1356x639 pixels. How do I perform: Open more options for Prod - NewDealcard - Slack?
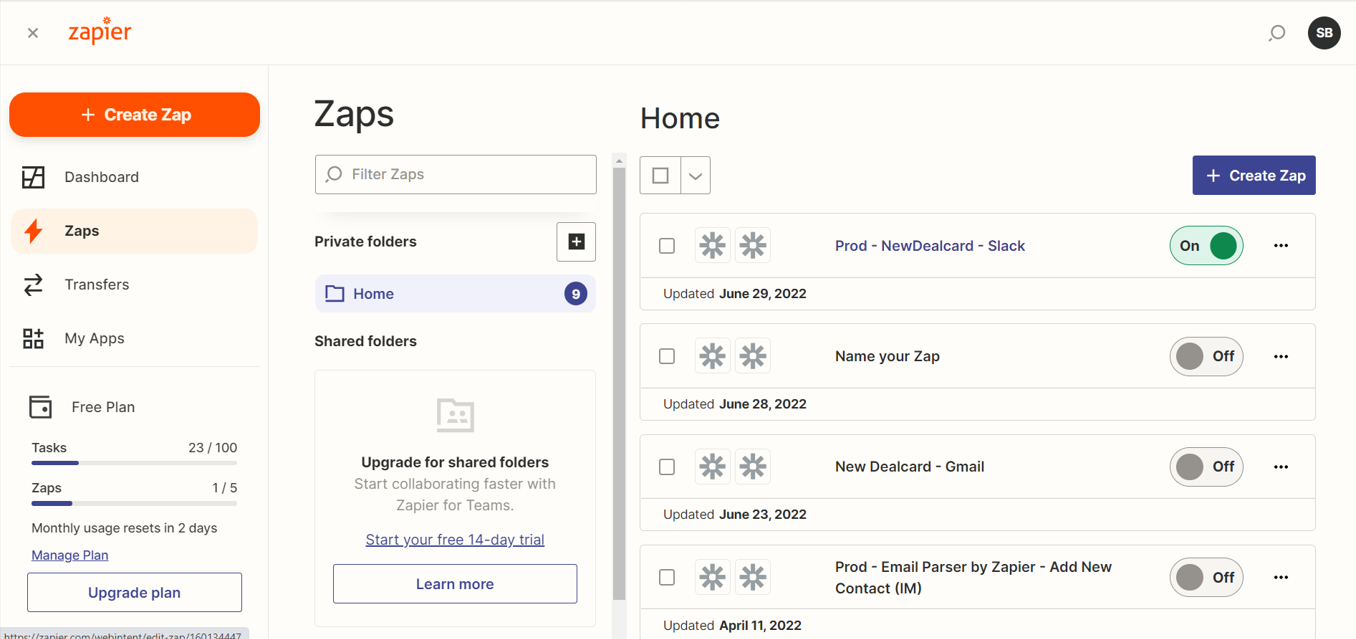[1281, 246]
